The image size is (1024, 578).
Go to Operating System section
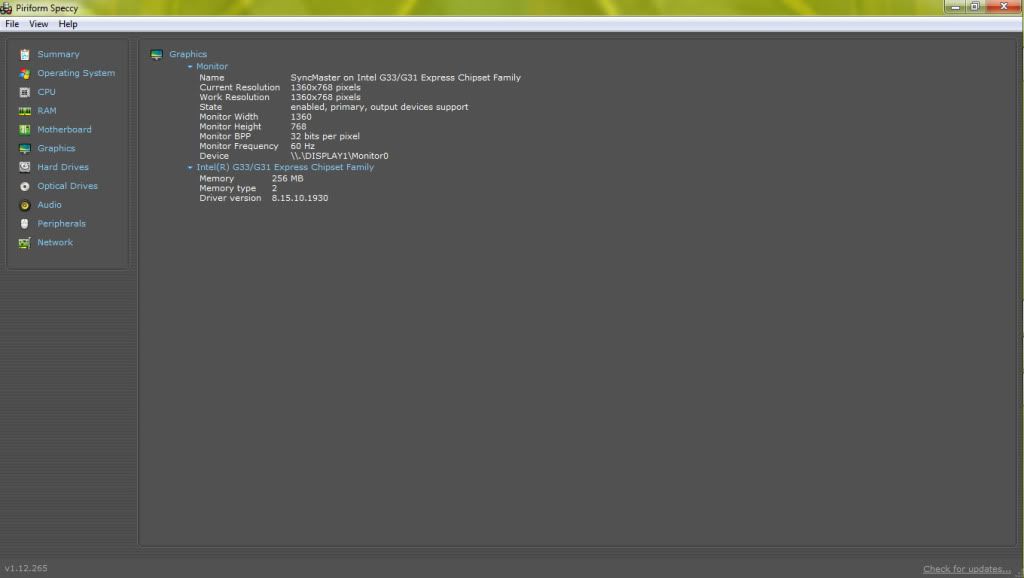pyautogui.click(x=76, y=73)
